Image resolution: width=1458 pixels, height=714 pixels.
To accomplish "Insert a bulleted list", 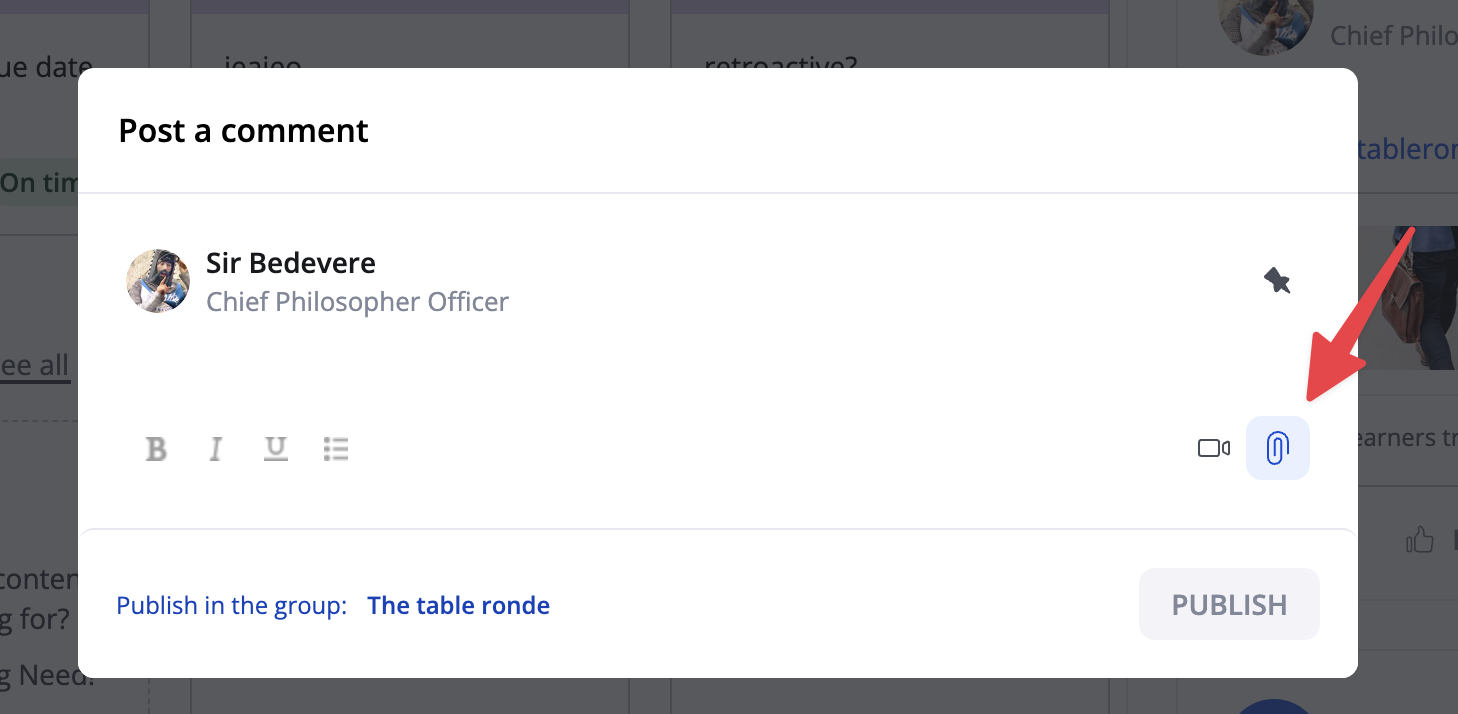I will [x=336, y=449].
